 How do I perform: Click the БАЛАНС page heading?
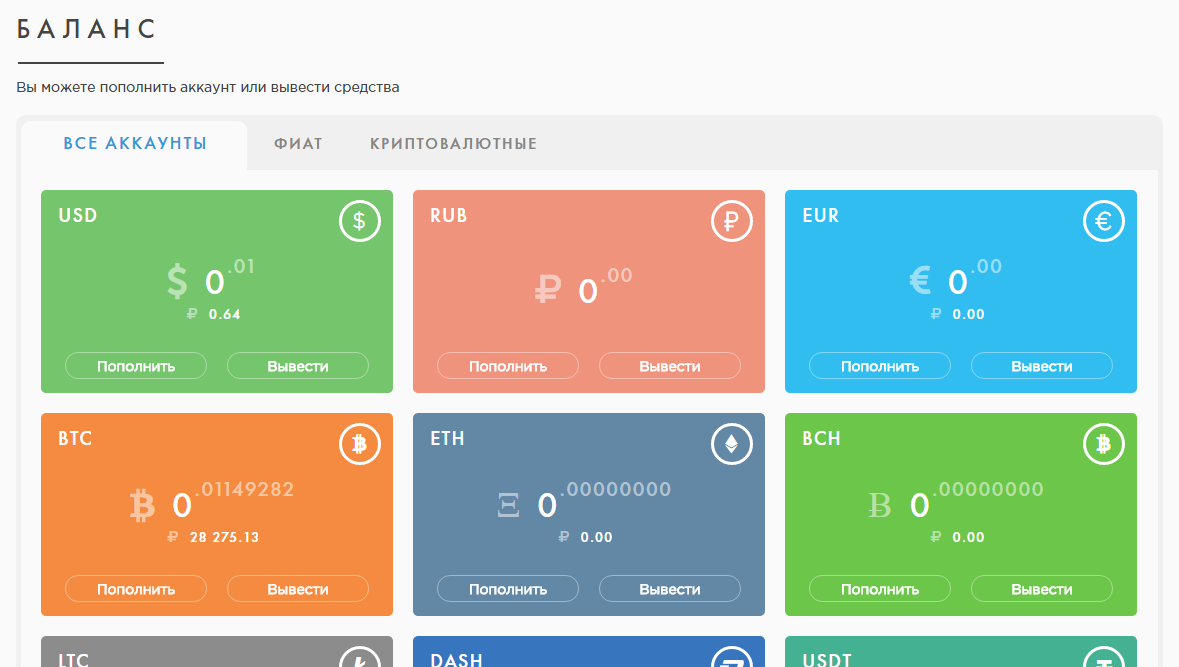(x=86, y=29)
